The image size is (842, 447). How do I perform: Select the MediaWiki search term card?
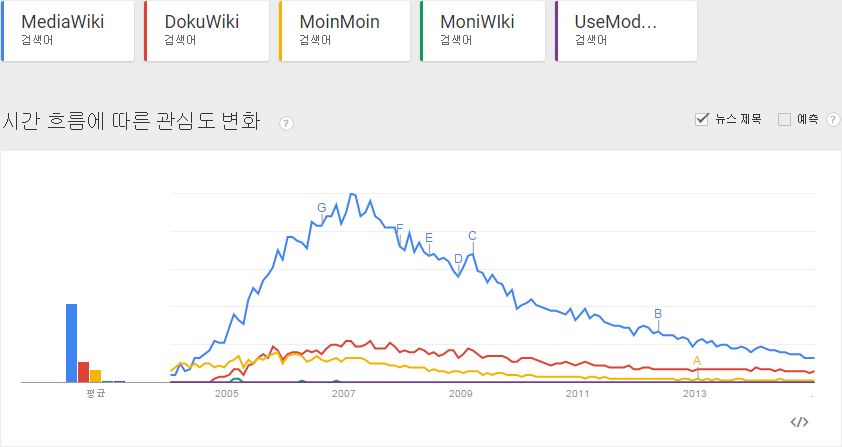coord(68,31)
